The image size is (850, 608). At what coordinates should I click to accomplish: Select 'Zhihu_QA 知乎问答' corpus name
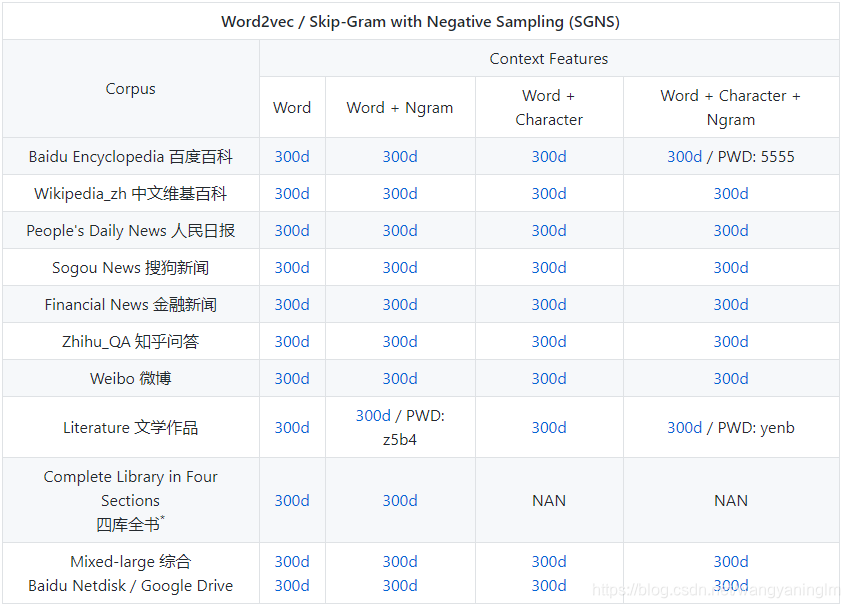(130, 341)
